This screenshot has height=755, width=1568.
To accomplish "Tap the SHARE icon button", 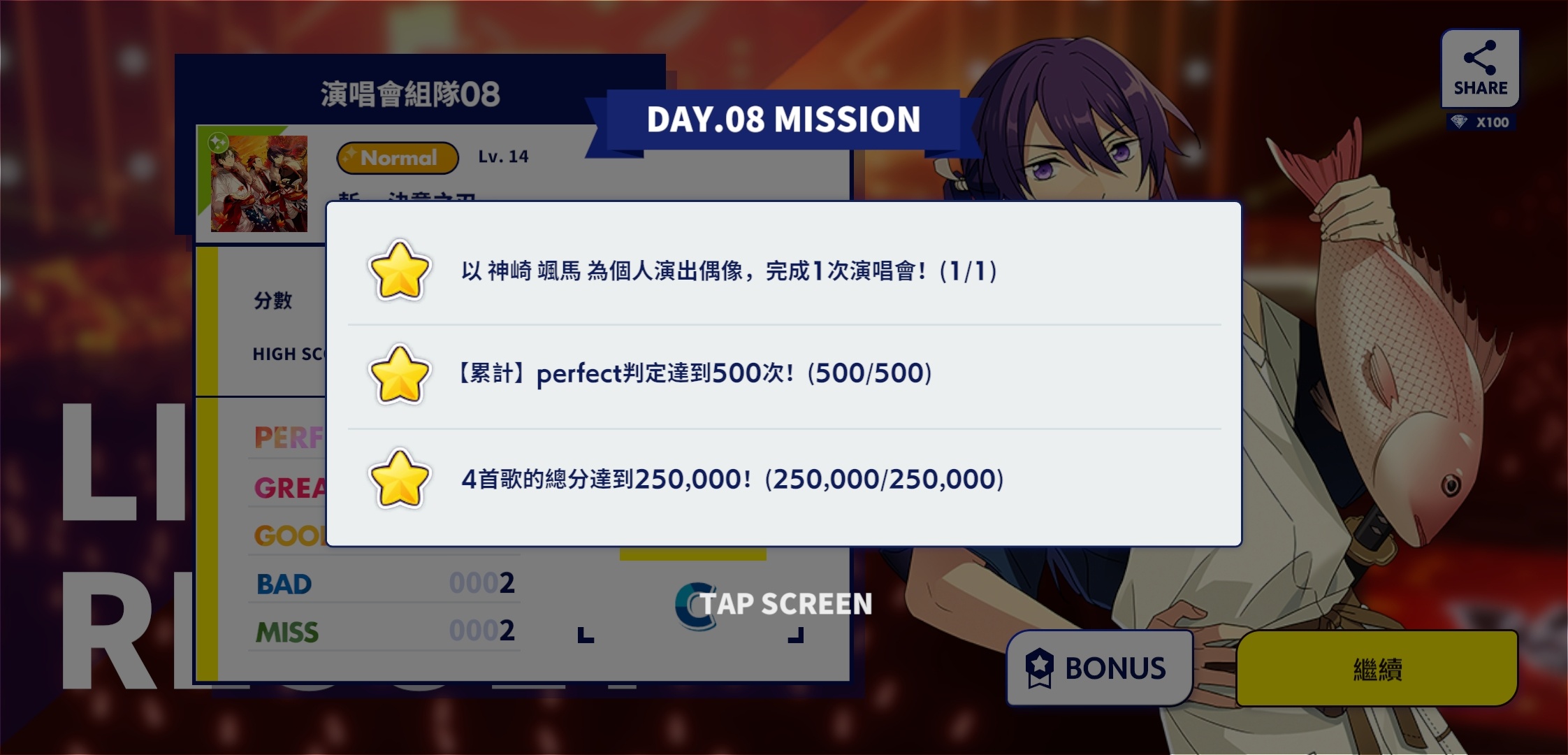I will pyautogui.click(x=1480, y=69).
